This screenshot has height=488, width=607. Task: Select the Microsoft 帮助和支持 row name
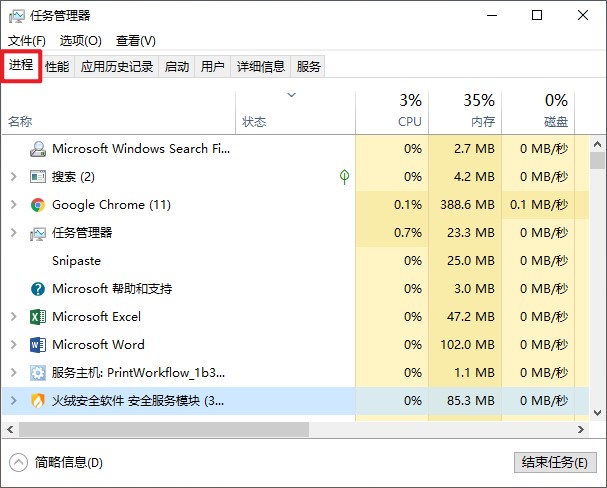(112, 289)
